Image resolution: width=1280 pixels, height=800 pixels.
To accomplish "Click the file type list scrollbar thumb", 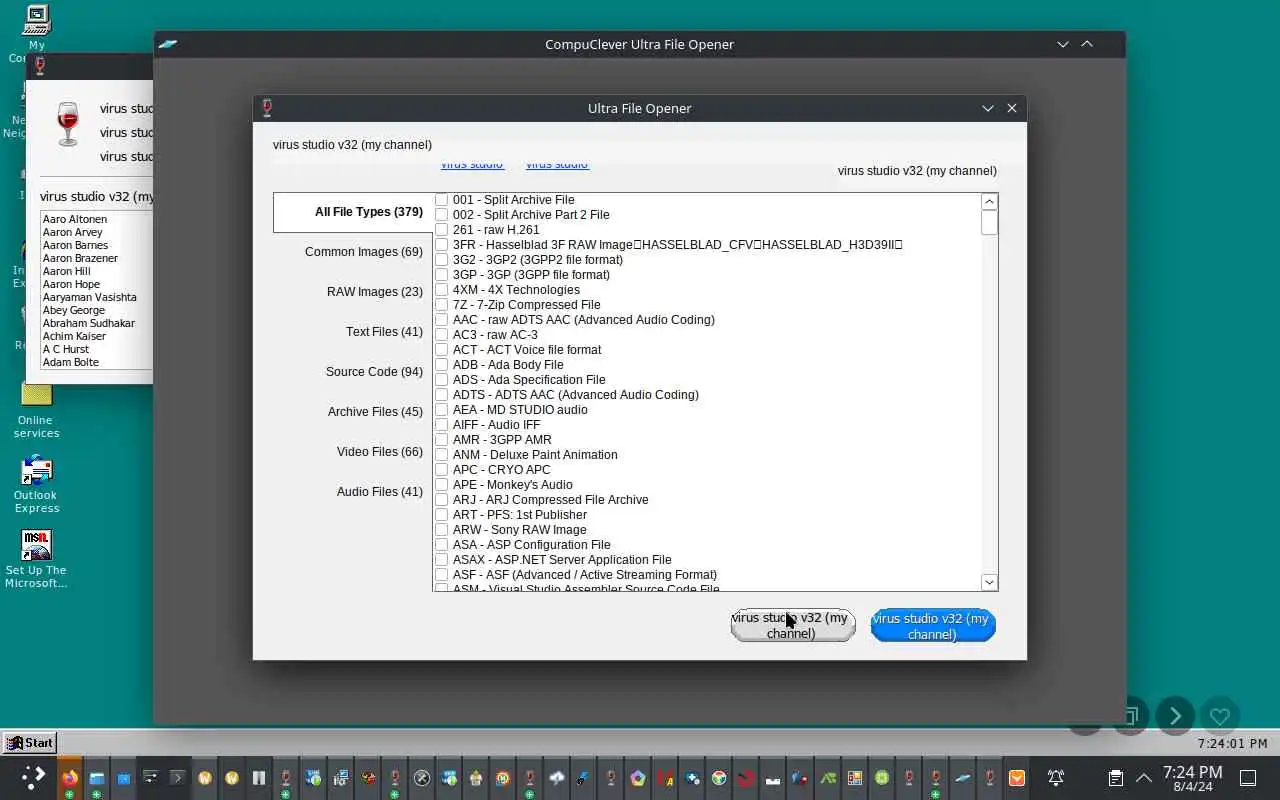I will pos(989,222).
